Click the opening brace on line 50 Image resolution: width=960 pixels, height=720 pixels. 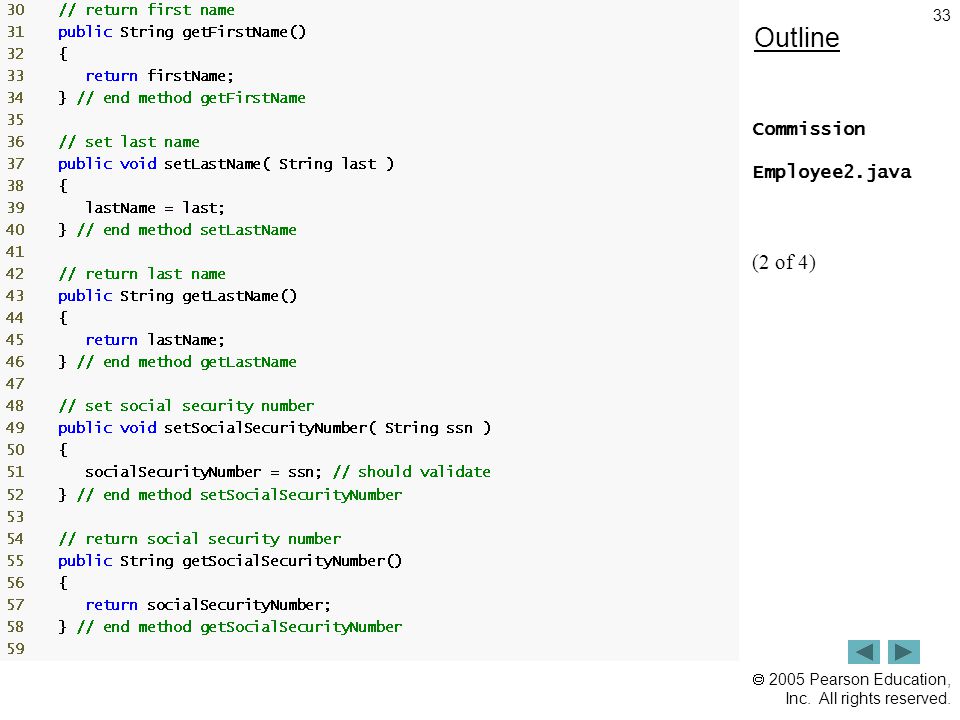point(63,450)
